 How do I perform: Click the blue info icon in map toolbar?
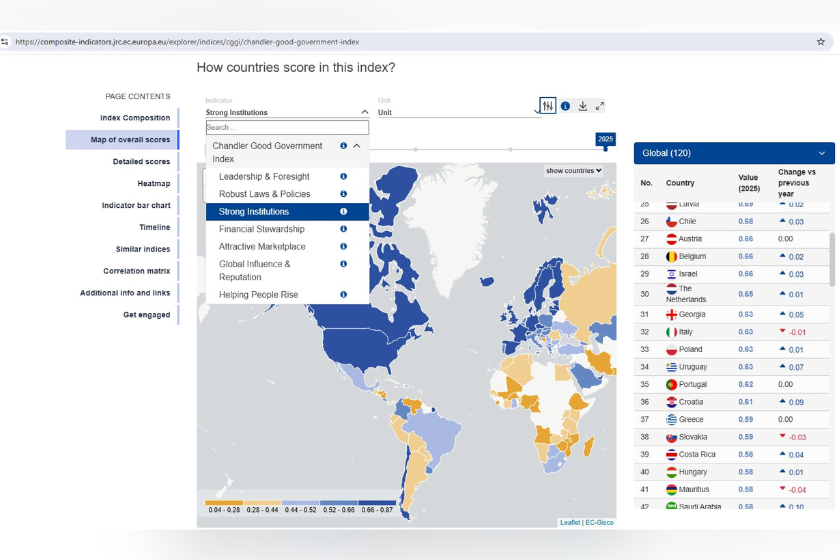click(x=565, y=106)
